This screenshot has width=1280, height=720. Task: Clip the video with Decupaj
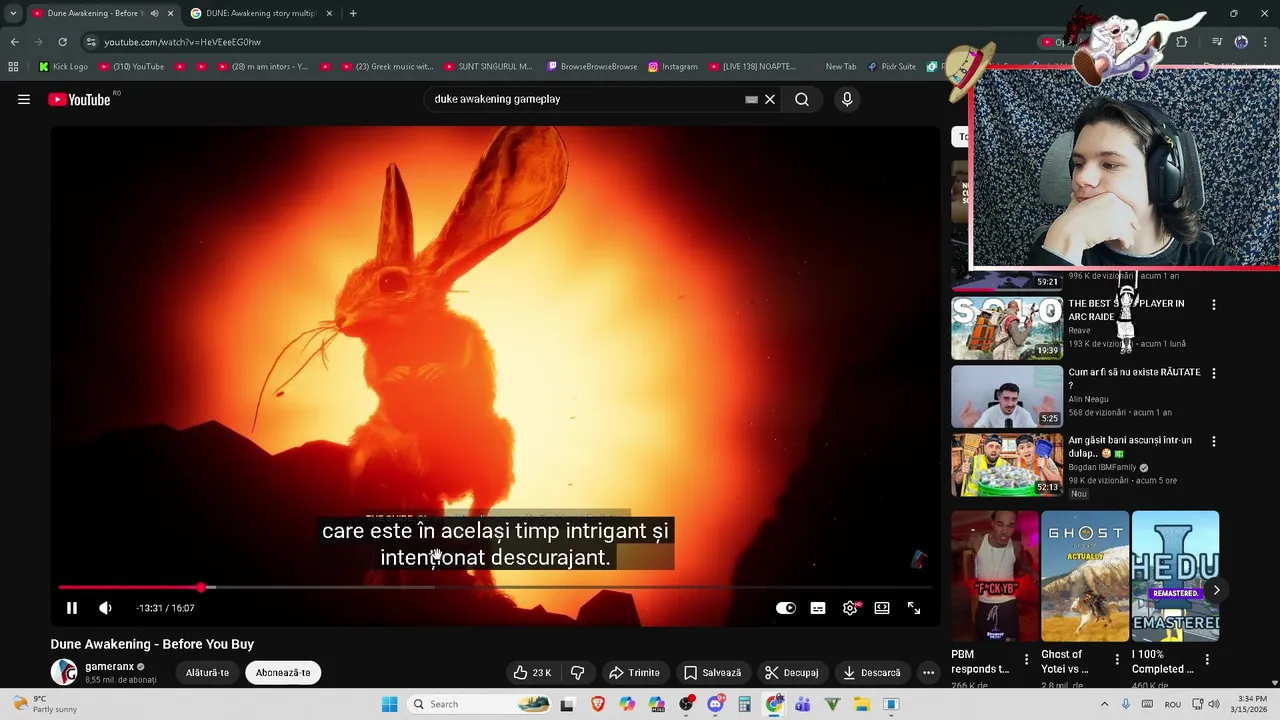[791, 673]
